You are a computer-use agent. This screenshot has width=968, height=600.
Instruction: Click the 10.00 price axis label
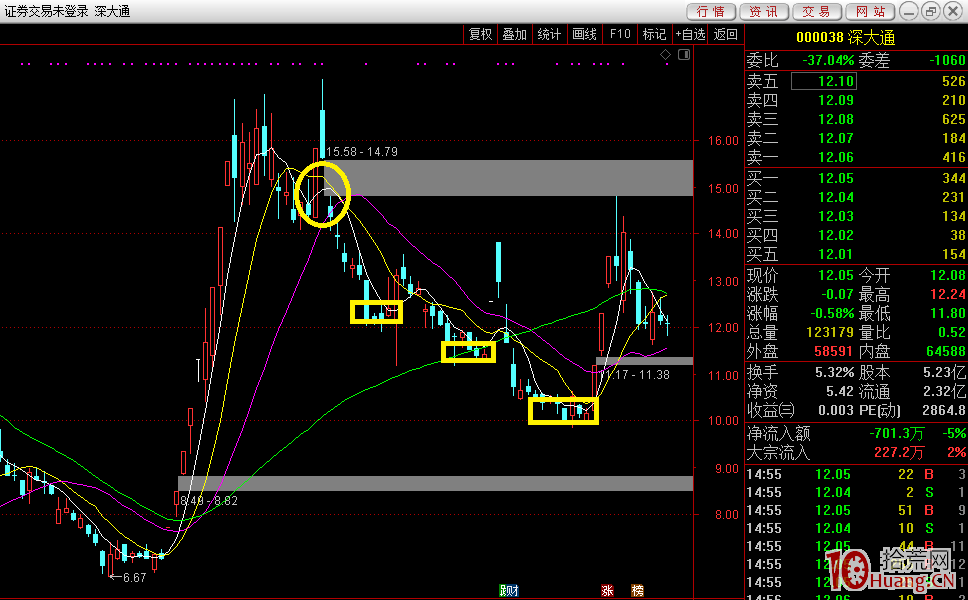[723, 421]
